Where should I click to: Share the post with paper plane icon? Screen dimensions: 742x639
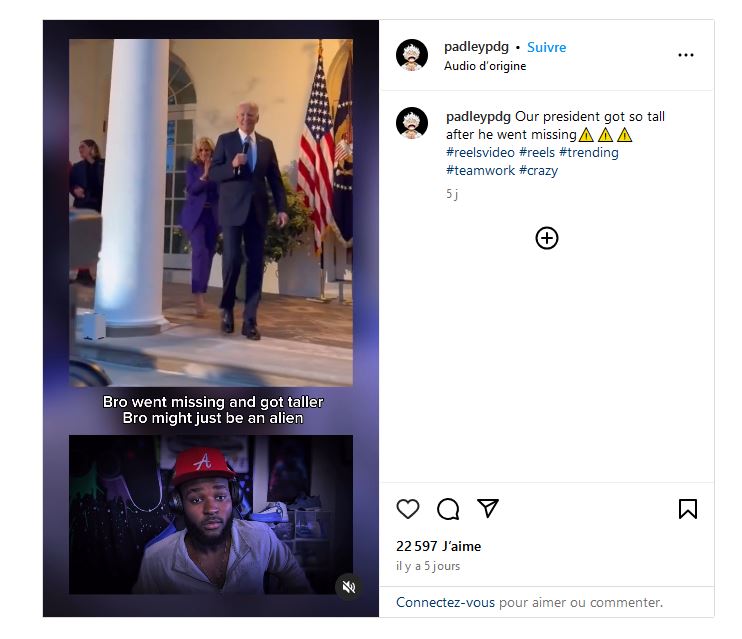coord(488,508)
